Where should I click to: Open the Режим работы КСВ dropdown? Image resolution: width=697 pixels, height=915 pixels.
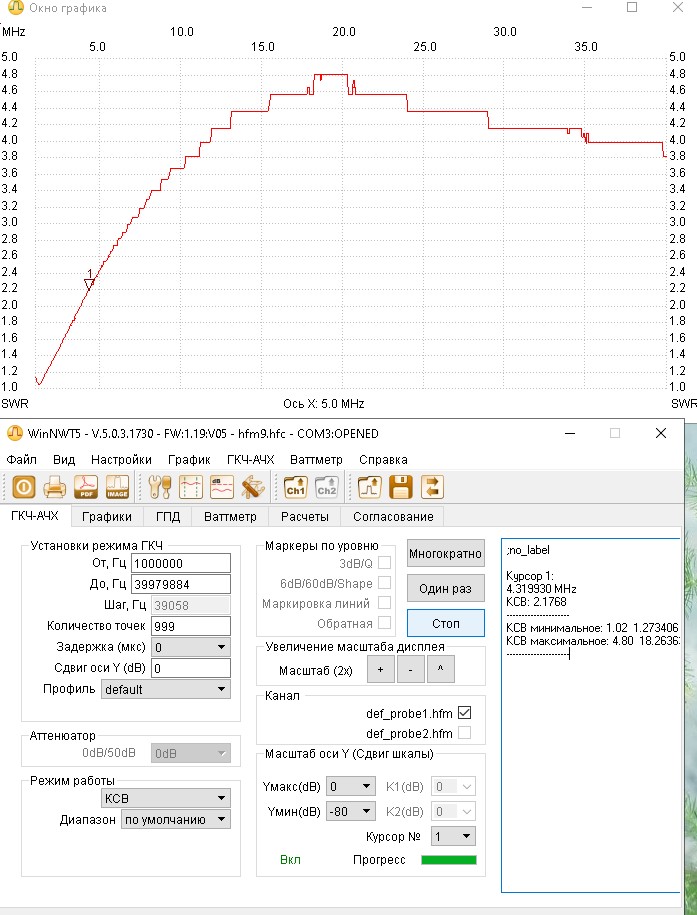[166, 798]
